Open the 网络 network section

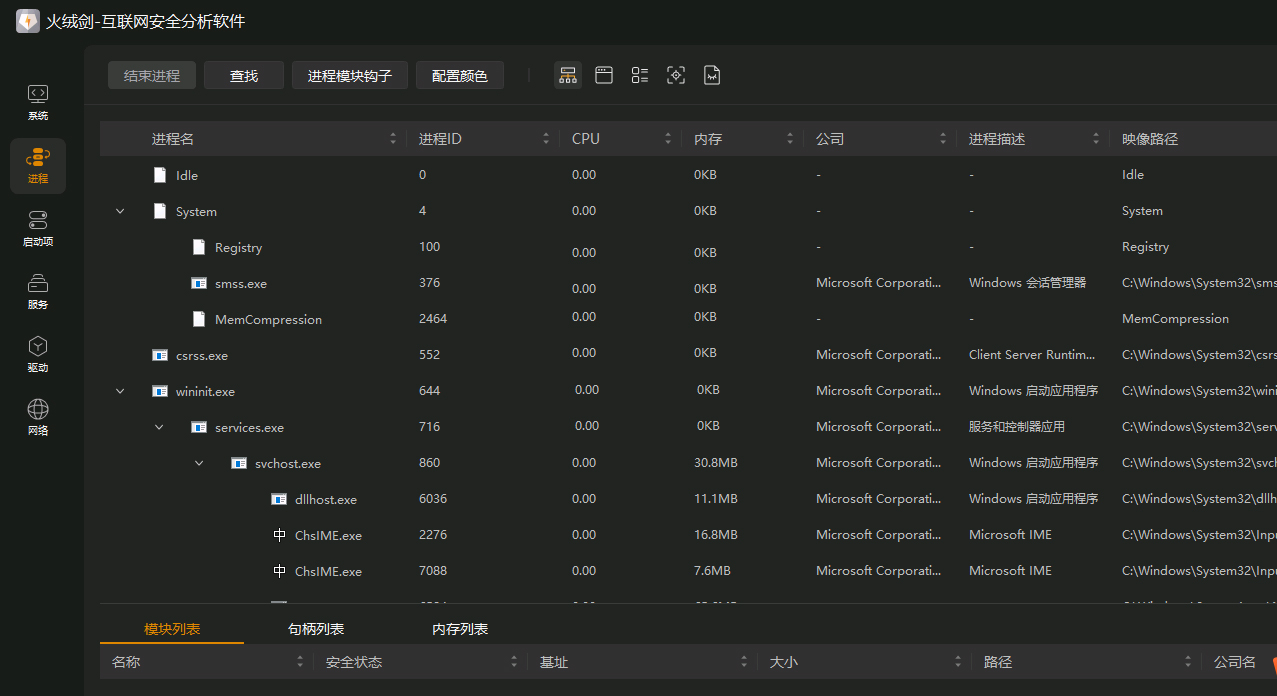[38, 417]
